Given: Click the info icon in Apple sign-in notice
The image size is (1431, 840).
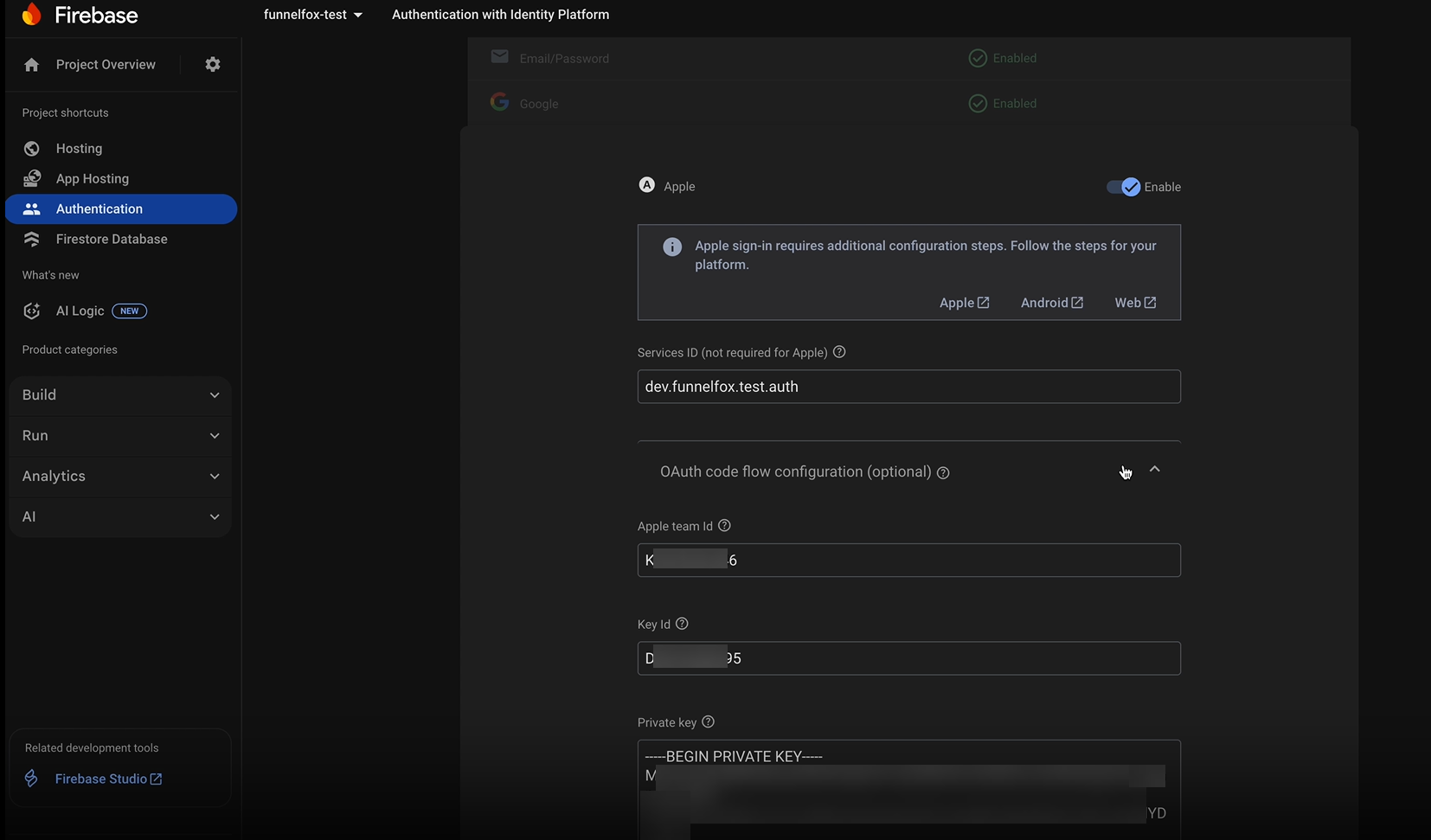Looking at the screenshot, I should tap(672, 247).
